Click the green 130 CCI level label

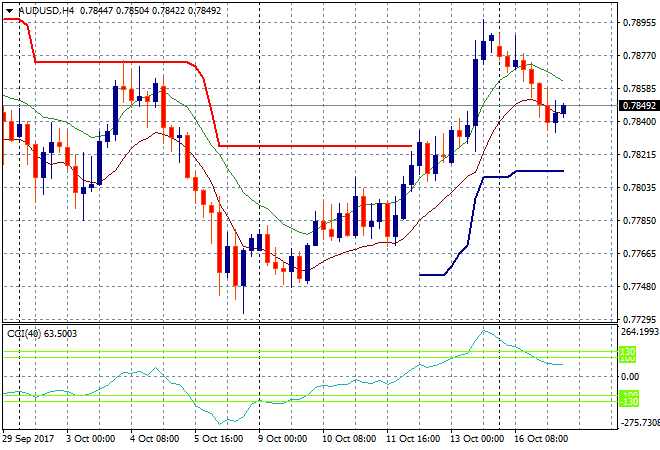(628, 351)
